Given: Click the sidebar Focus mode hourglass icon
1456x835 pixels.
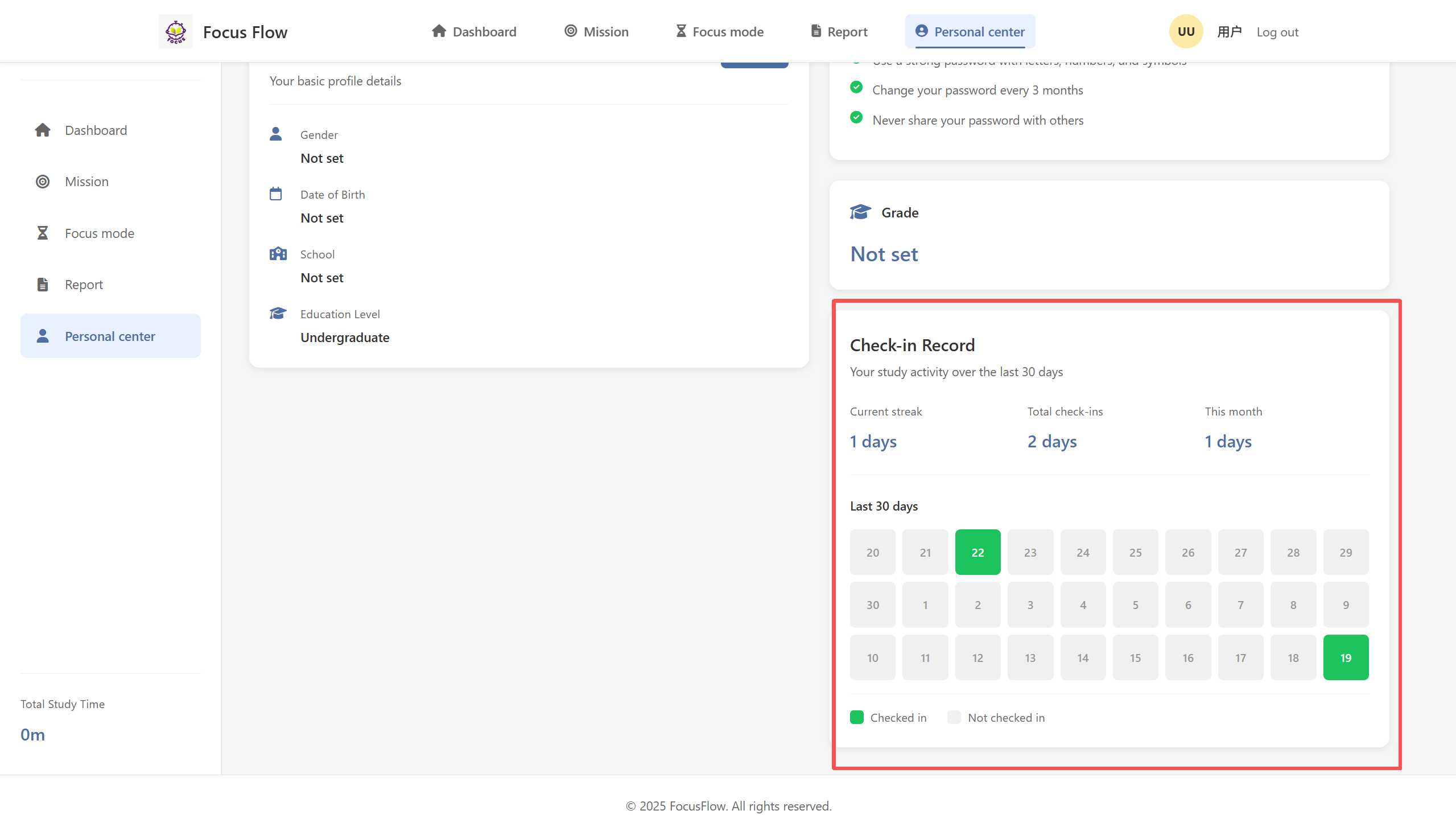Looking at the screenshot, I should (43, 233).
